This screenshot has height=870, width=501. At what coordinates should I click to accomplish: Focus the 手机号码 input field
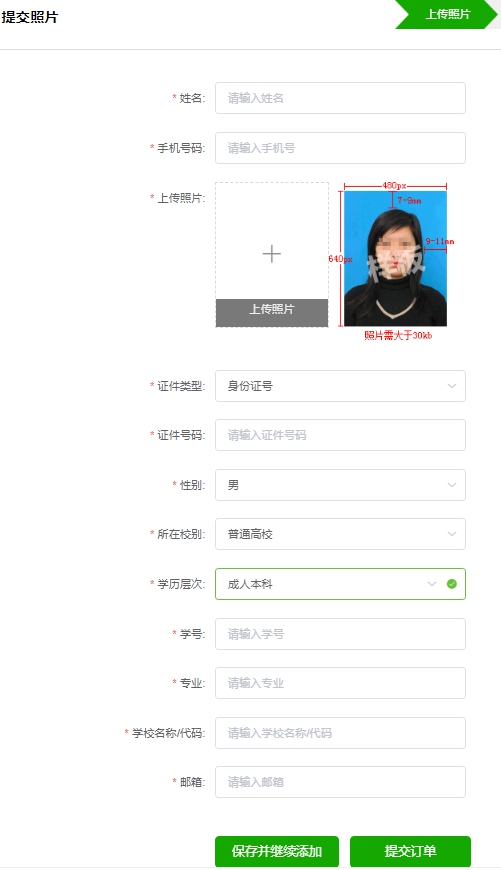click(340, 148)
